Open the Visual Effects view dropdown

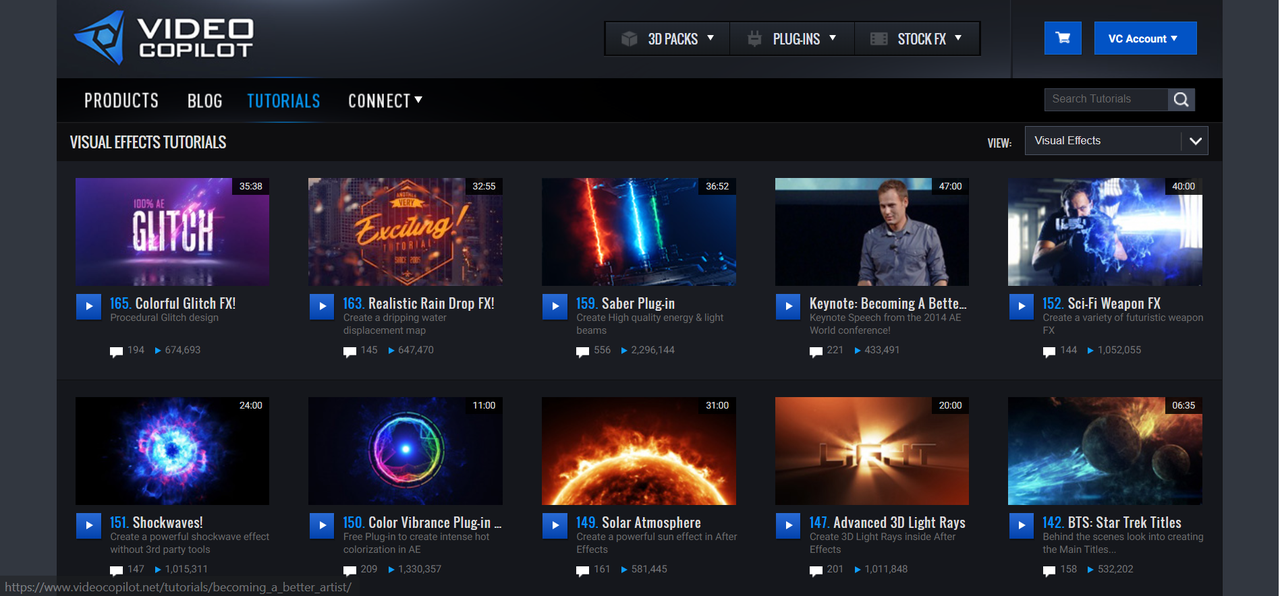(1116, 141)
